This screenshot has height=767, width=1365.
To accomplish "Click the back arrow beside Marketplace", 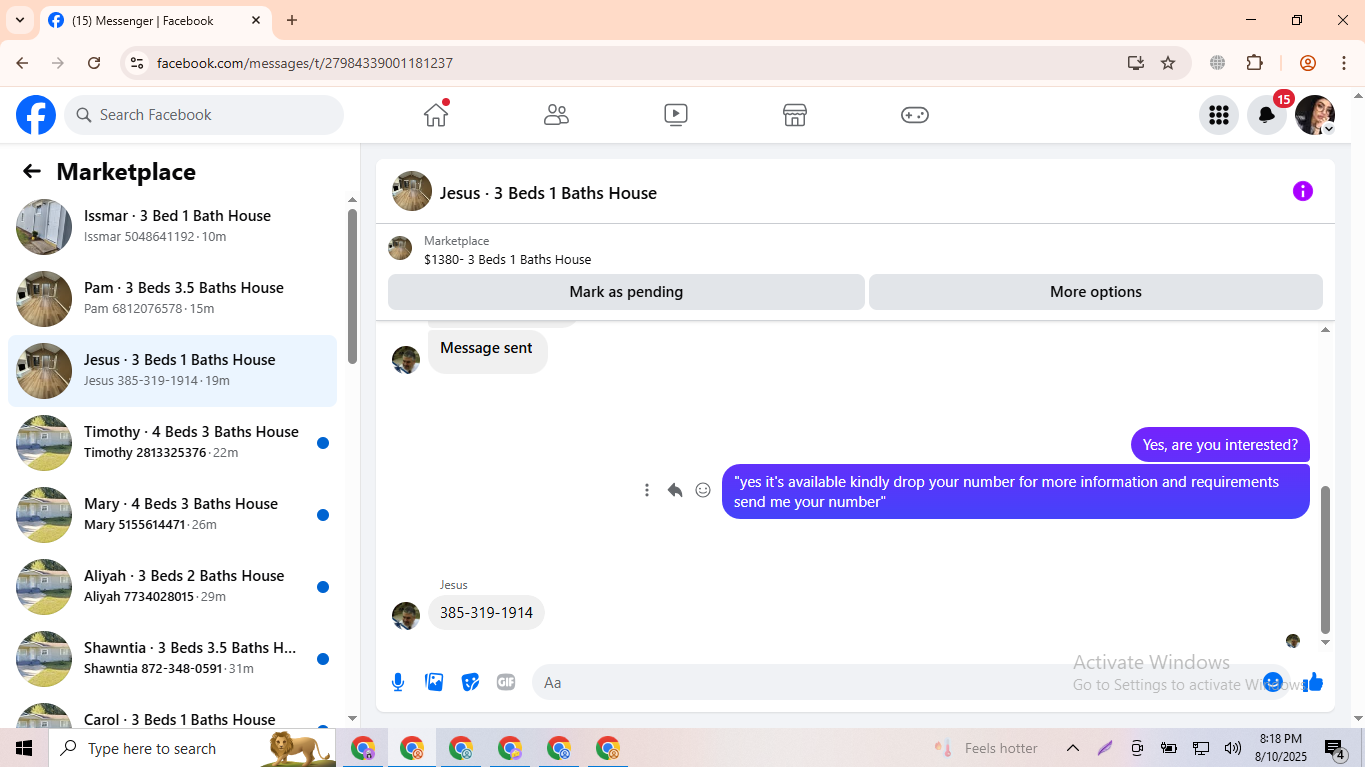I will (x=32, y=172).
